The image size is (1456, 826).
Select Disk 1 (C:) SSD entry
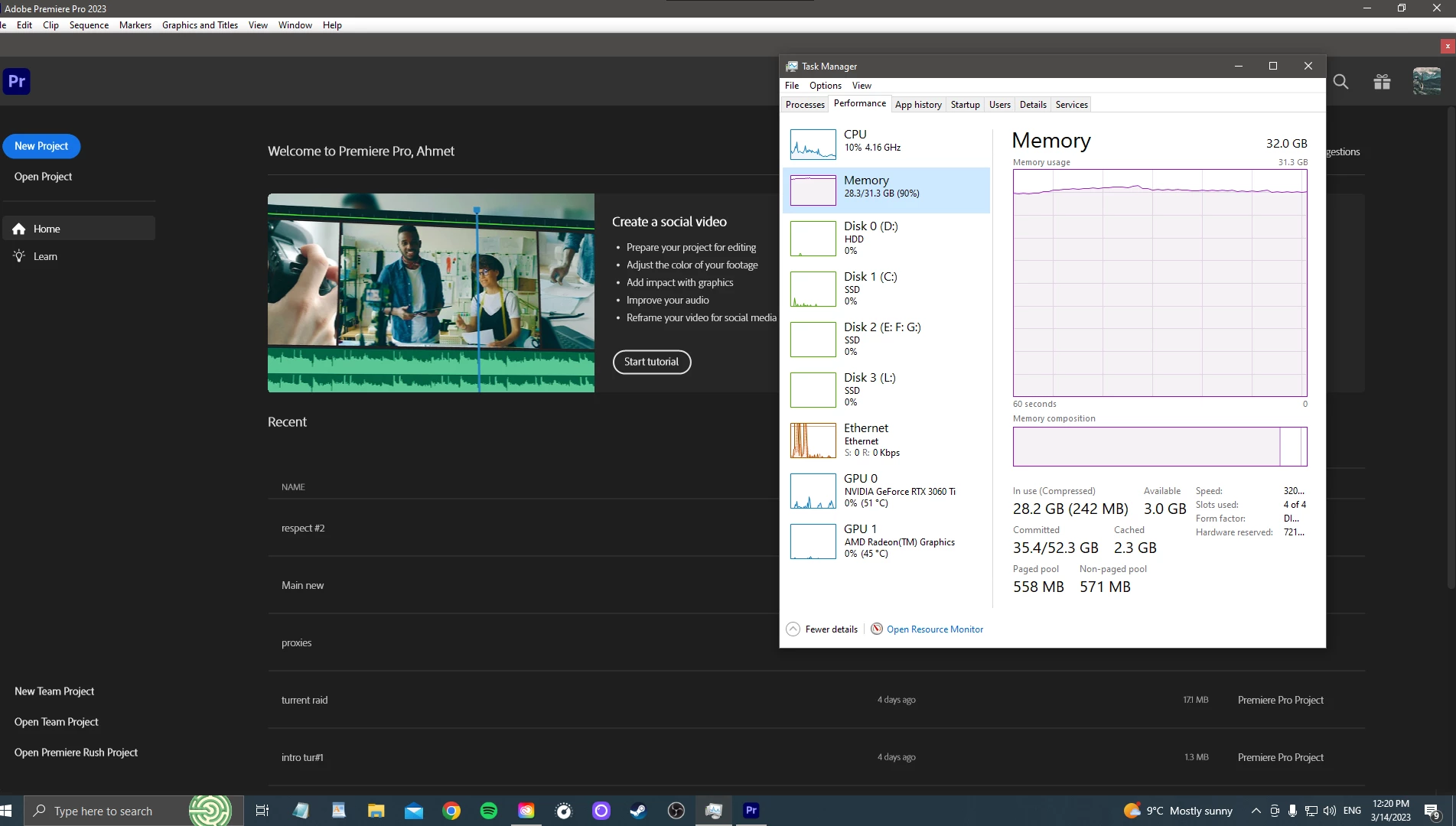click(x=886, y=288)
